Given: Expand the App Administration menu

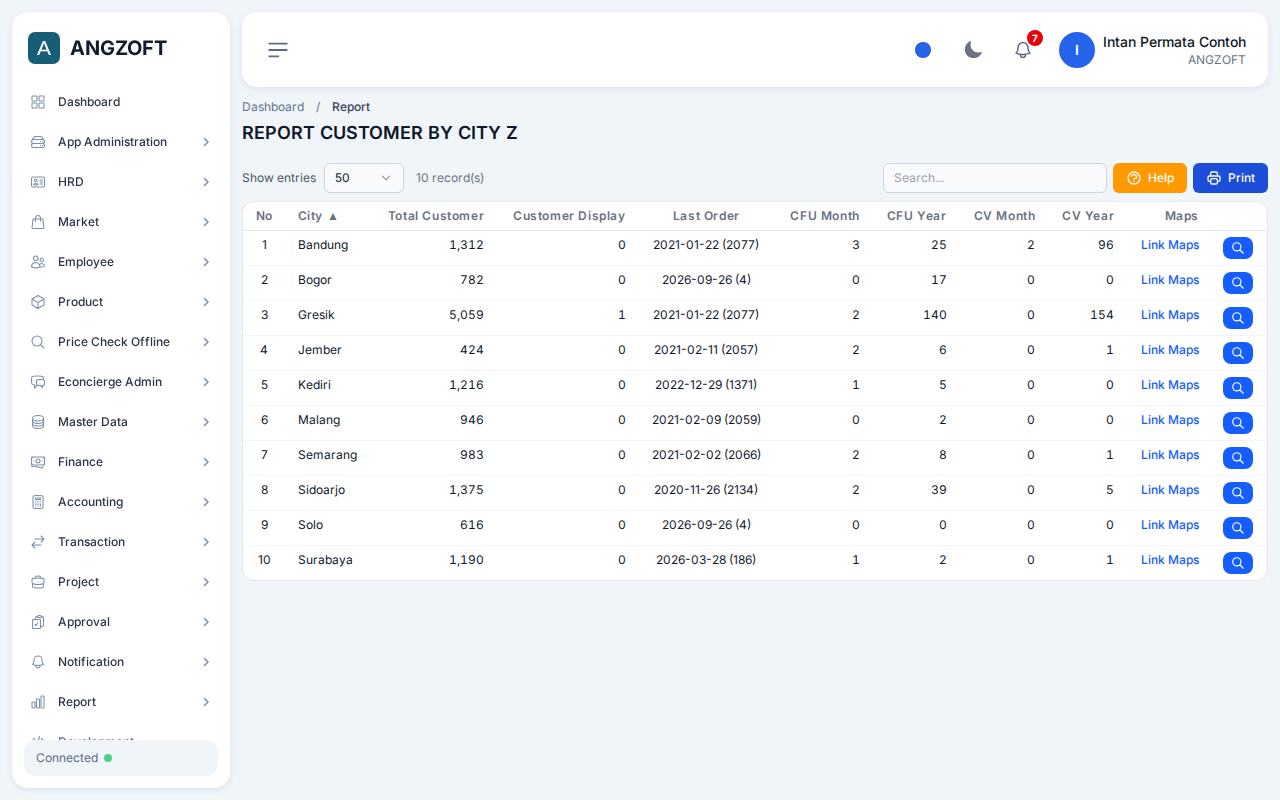Looking at the screenshot, I should [121, 142].
